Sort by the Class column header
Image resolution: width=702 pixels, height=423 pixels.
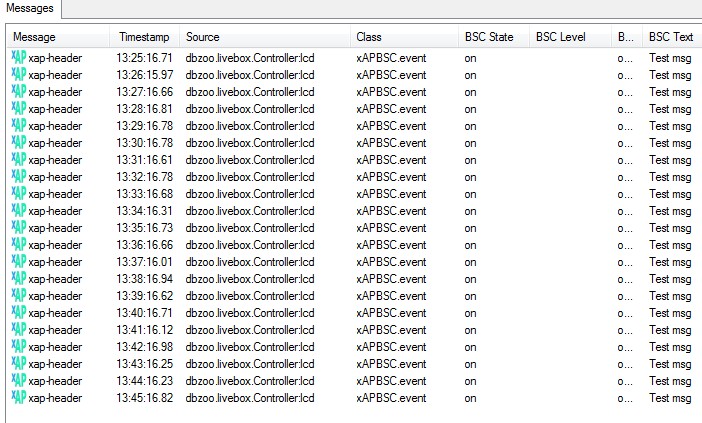click(404, 37)
